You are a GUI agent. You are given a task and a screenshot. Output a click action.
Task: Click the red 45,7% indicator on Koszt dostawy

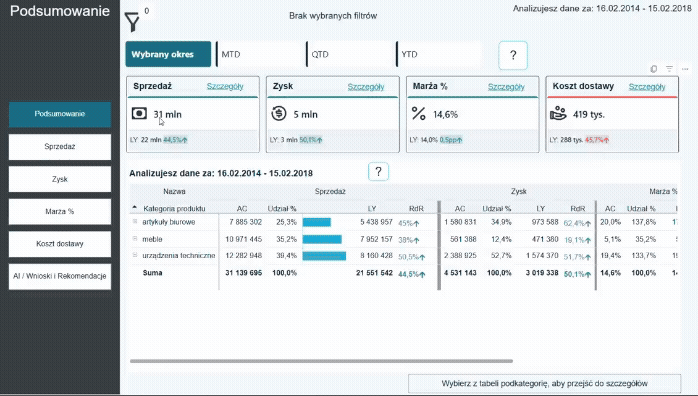tap(597, 140)
